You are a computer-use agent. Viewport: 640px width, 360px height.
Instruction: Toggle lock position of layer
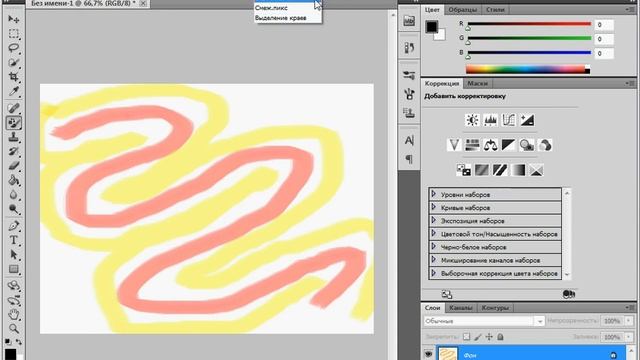pos(489,337)
